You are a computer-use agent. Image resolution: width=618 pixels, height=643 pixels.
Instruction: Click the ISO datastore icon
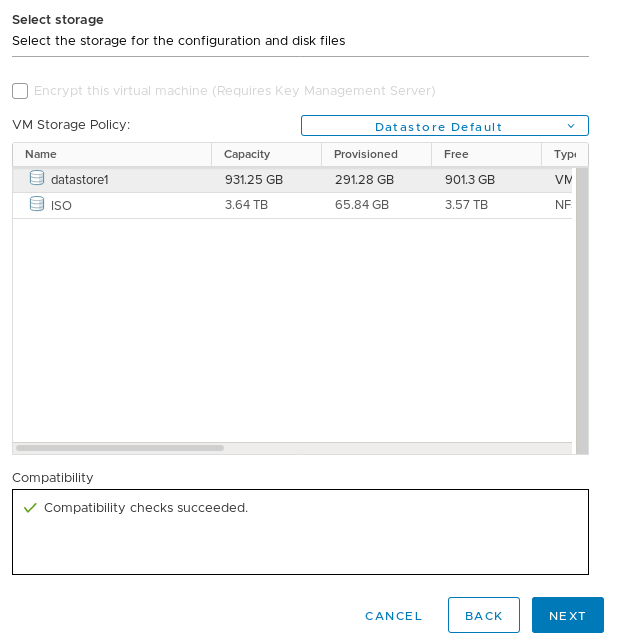(37, 204)
